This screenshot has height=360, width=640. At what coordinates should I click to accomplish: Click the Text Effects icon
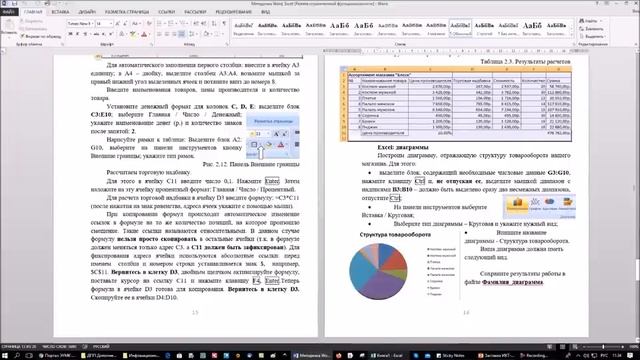coord(122,34)
